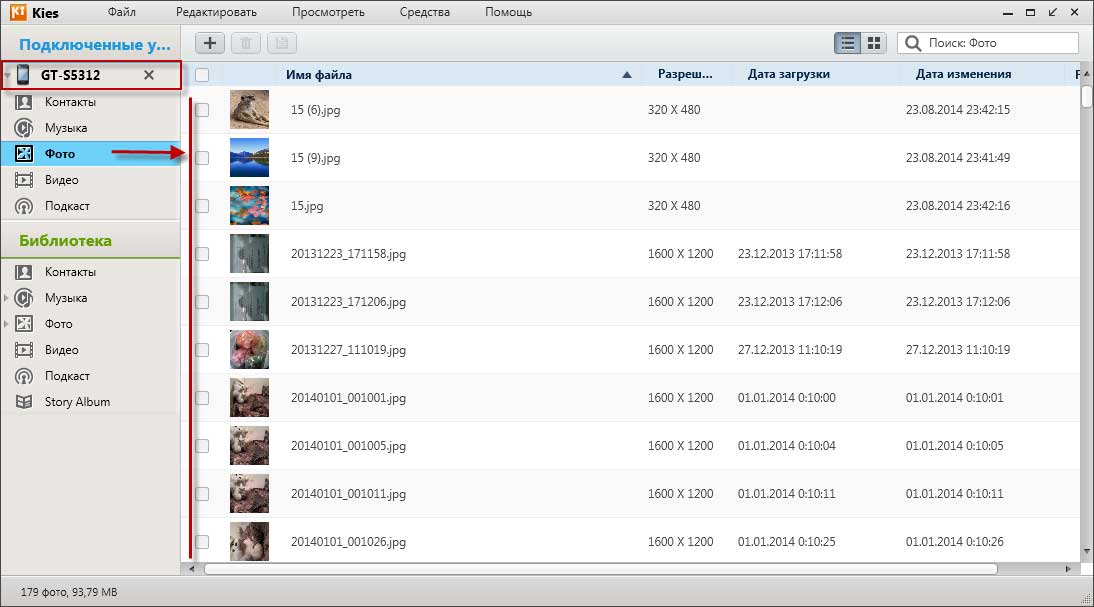Image resolution: width=1094 pixels, height=607 pixels.
Task: Open the Помощь menu
Action: pyautogui.click(x=509, y=12)
